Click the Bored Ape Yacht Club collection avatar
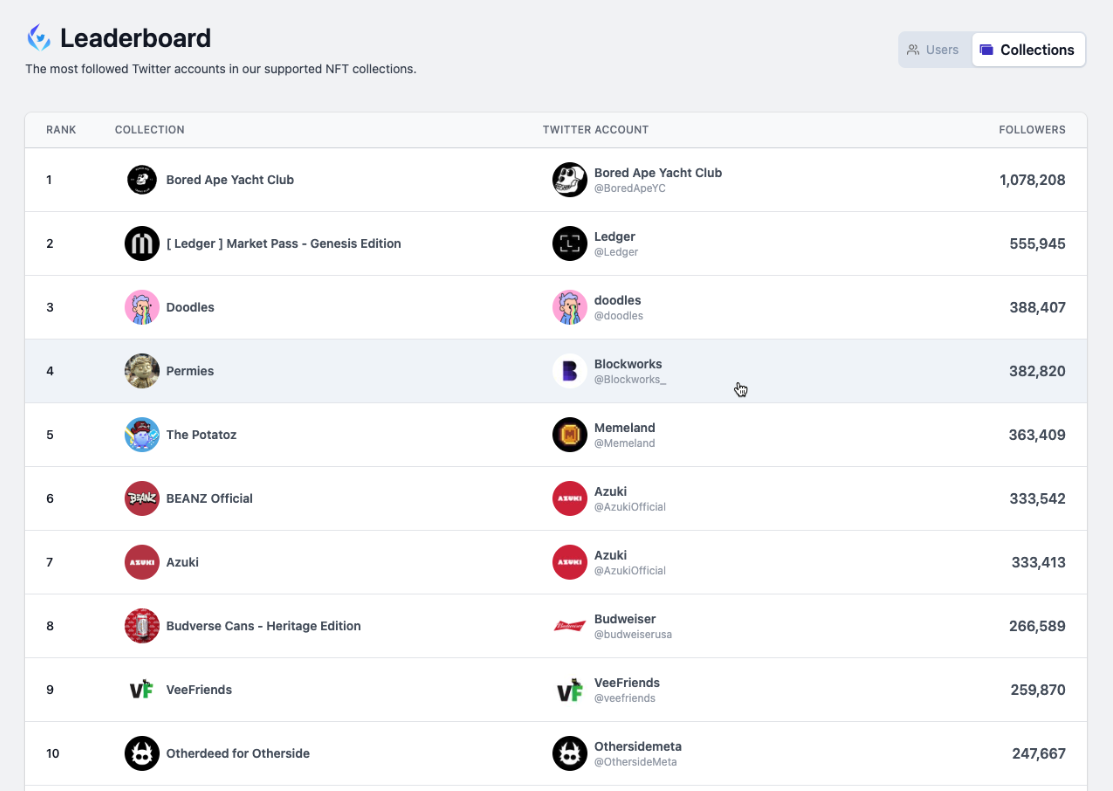This screenshot has width=1113, height=791. (x=142, y=180)
